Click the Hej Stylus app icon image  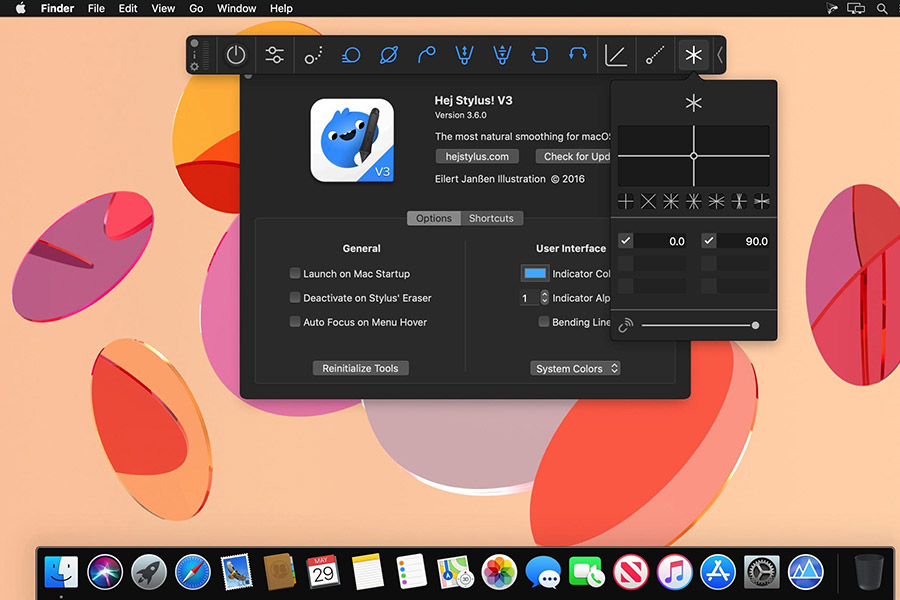pyautogui.click(x=352, y=140)
